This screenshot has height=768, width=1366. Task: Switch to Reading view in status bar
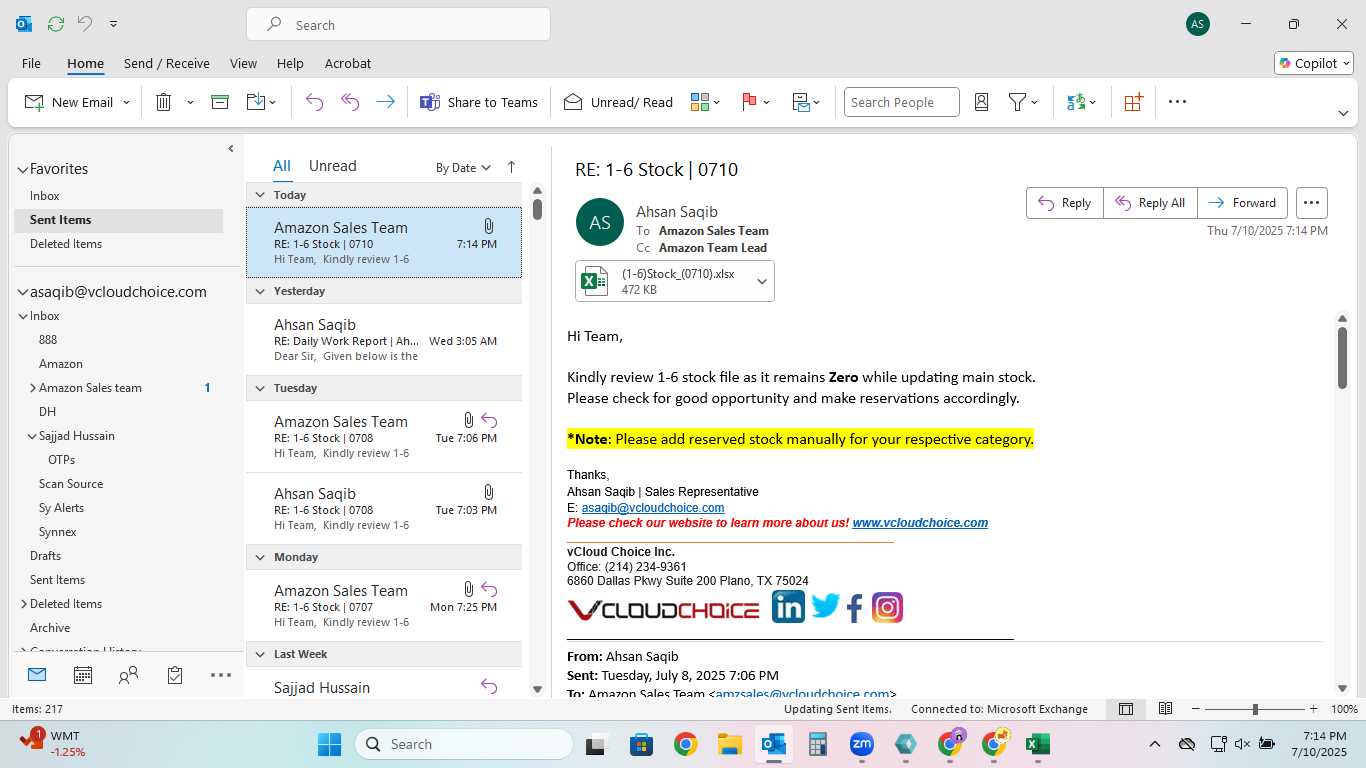coord(1165,709)
